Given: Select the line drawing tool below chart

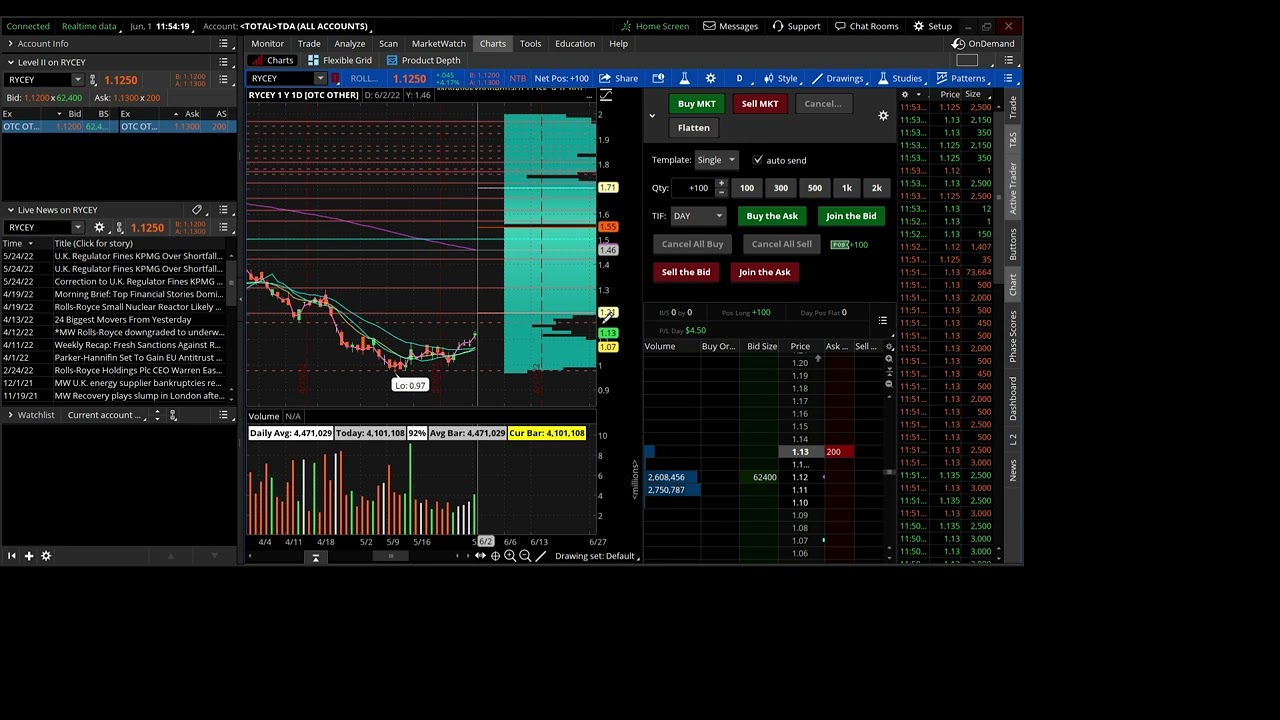Looking at the screenshot, I should point(541,556).
